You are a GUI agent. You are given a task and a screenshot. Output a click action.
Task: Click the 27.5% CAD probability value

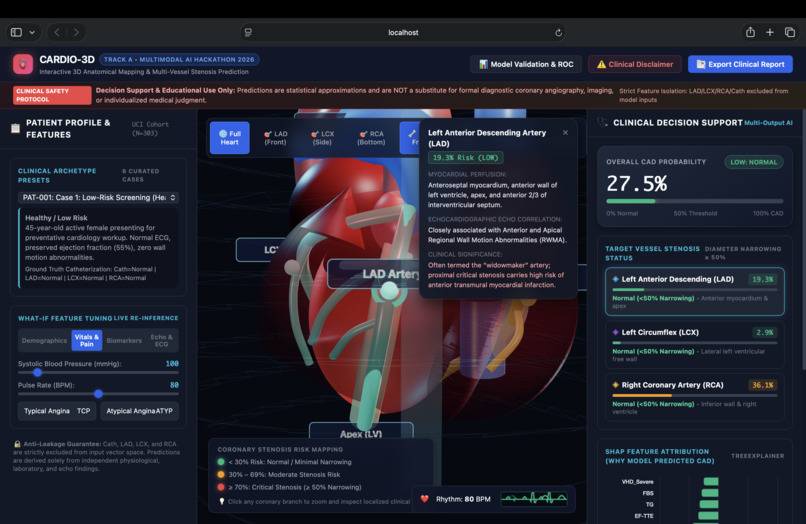tap(636, 184)
